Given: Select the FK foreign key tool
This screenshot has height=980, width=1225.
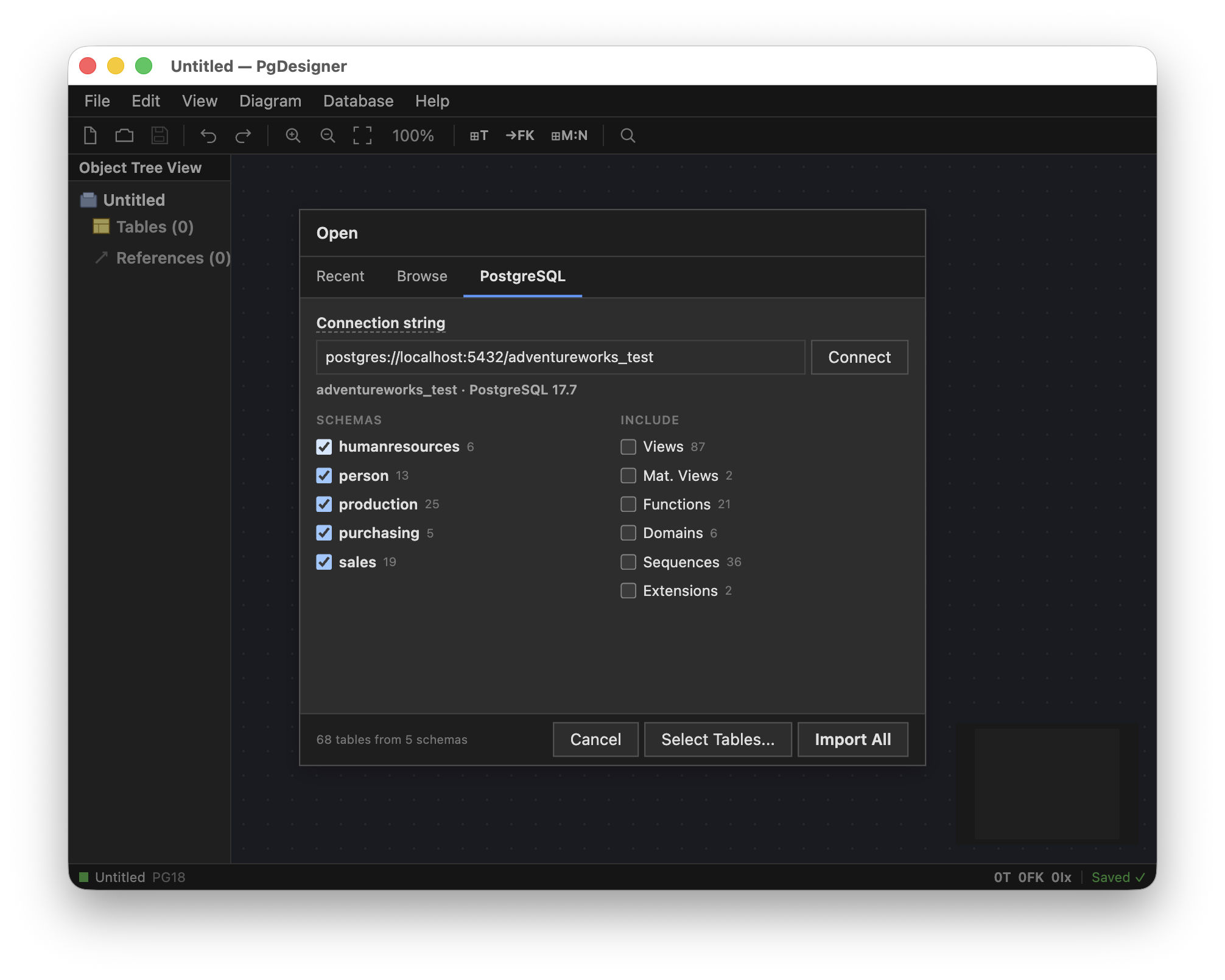Looking at the screenshot, I should coord(520,135).
